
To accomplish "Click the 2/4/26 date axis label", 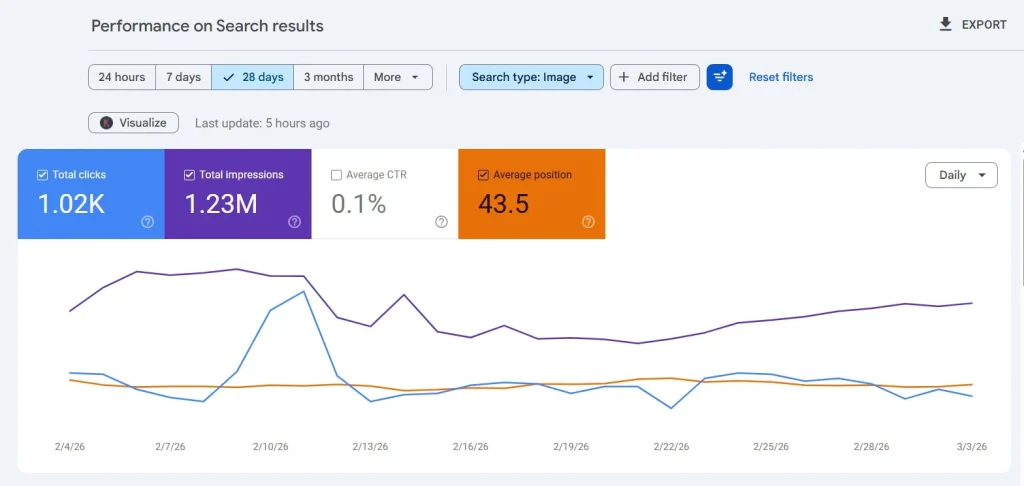I will 70,447.
